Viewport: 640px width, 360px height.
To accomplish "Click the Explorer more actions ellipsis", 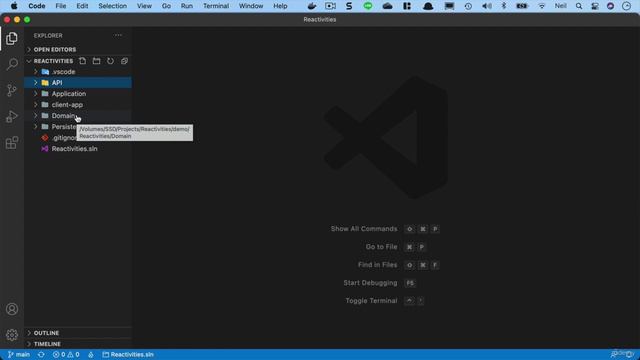I will coord(118,36).
